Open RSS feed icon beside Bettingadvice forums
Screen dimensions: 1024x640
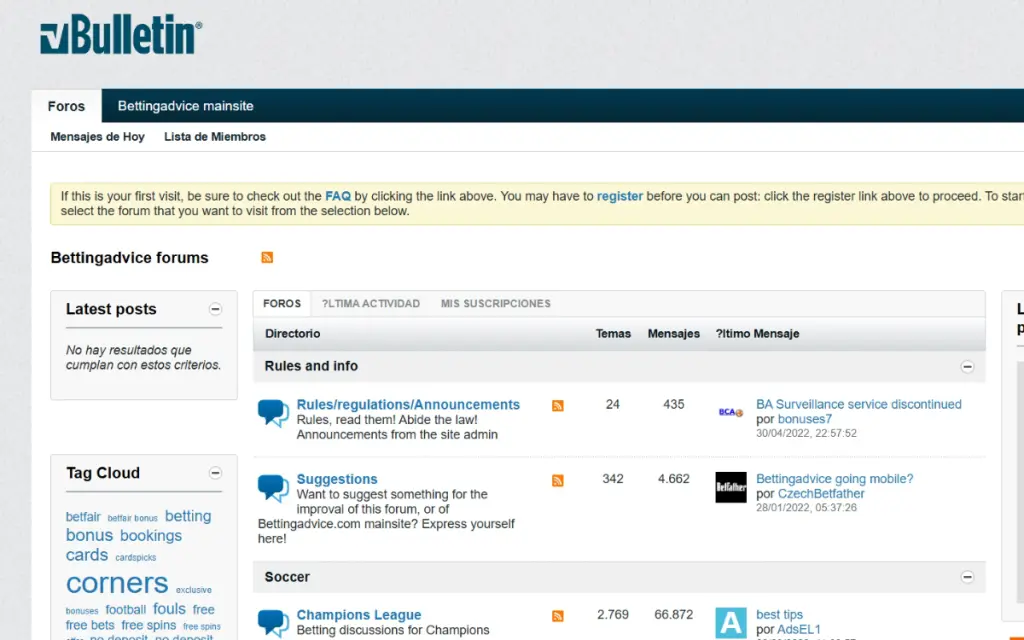(267, 257)
